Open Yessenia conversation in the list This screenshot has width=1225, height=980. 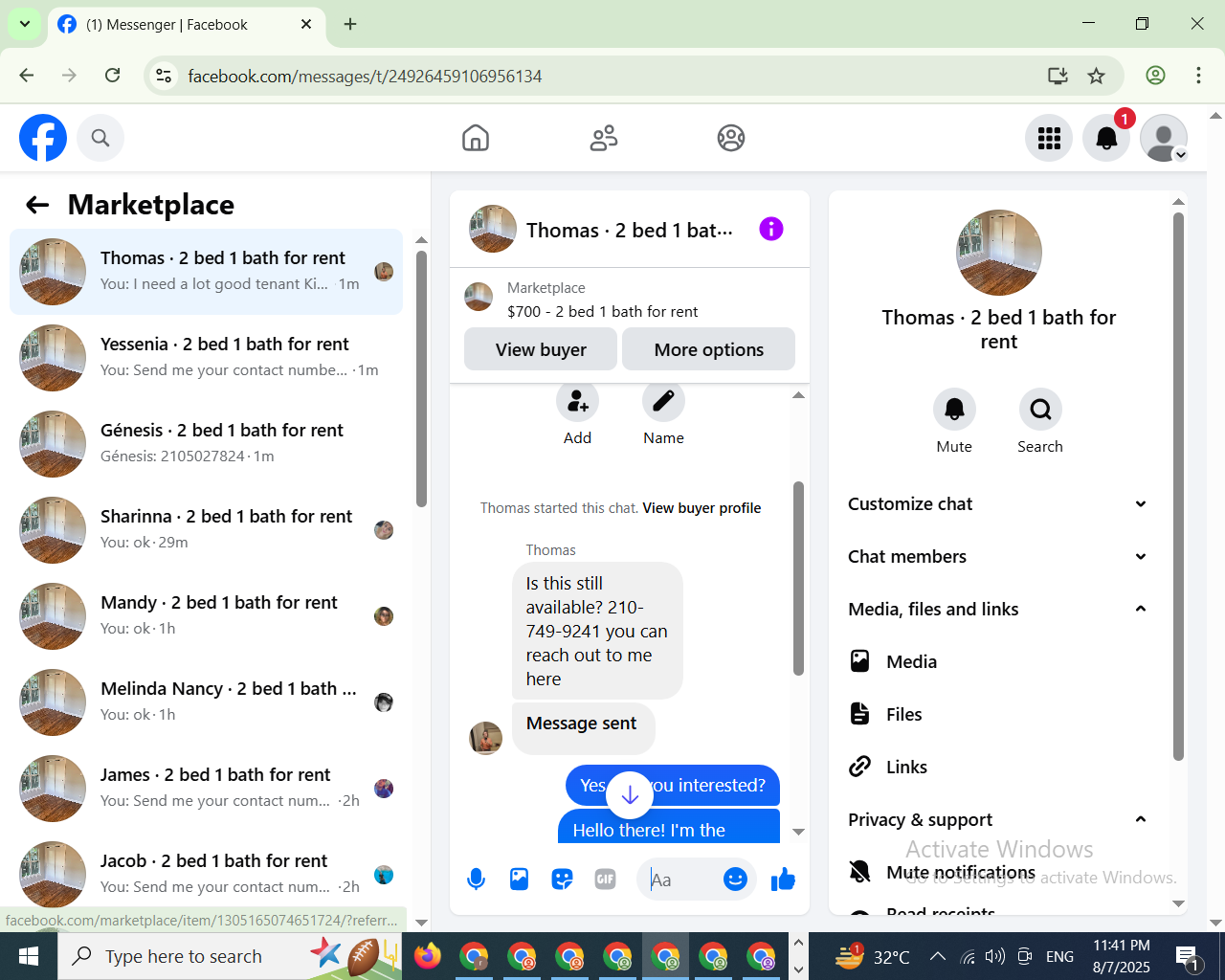click(206, 358)
